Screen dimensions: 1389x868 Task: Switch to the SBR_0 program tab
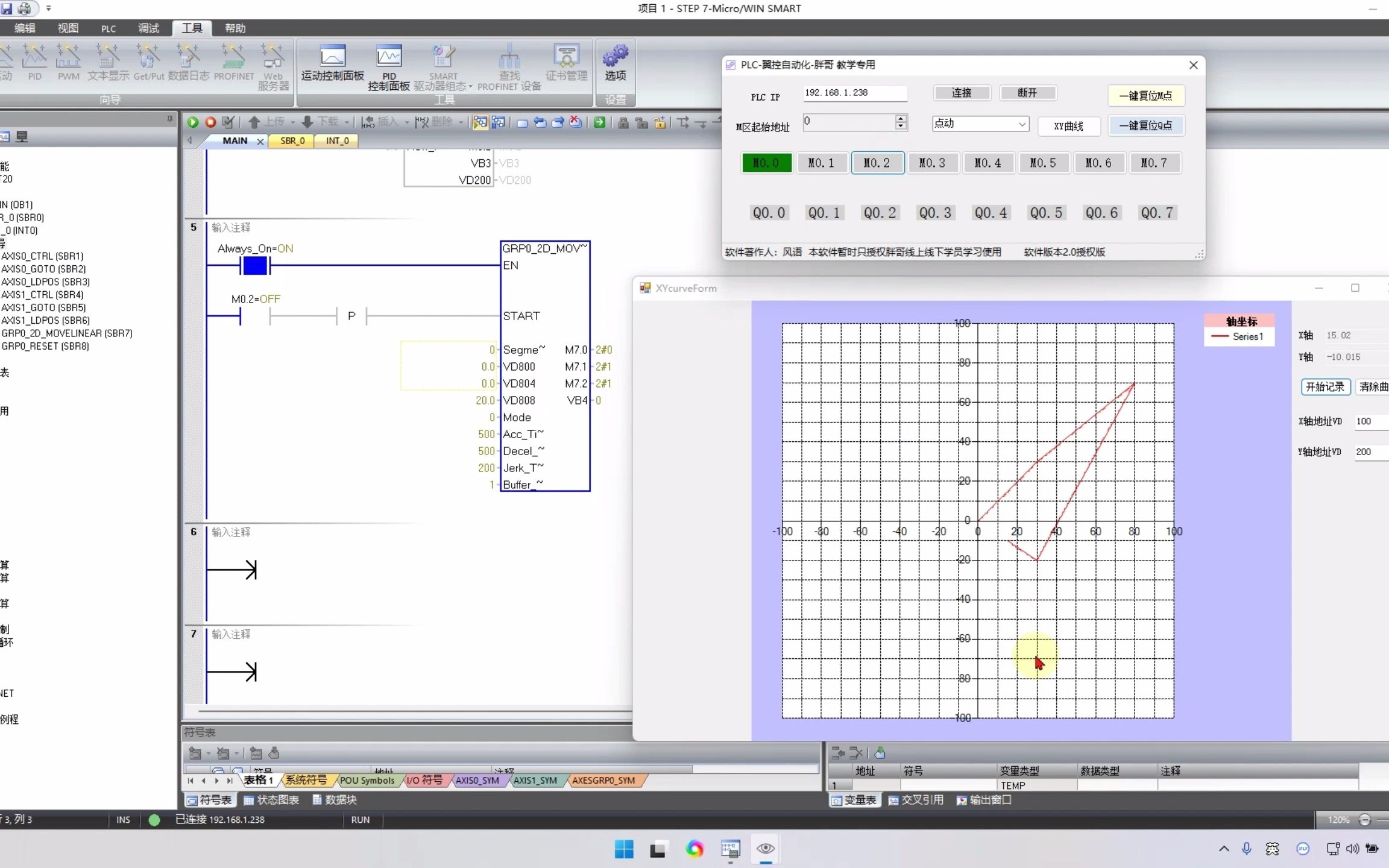pyautogui.click(x=293, y=140)
